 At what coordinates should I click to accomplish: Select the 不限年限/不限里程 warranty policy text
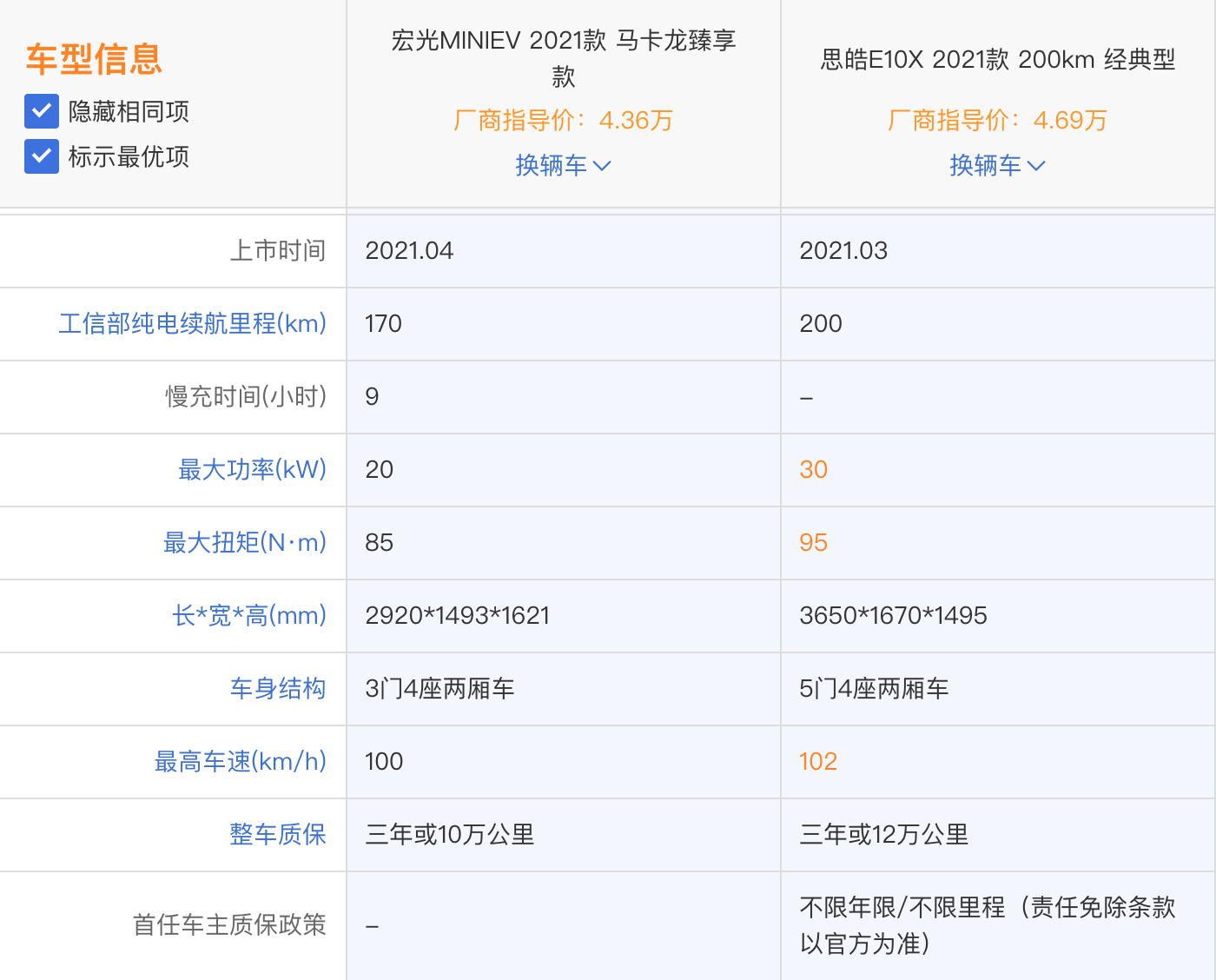988,925
